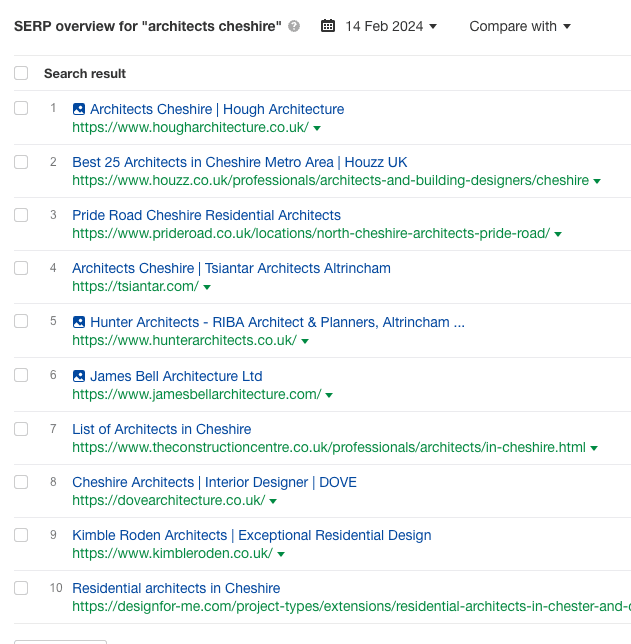Screen dimensions: 631x644
Task: Open the List of Architects in Cheshire link
Action: (161, 429)
